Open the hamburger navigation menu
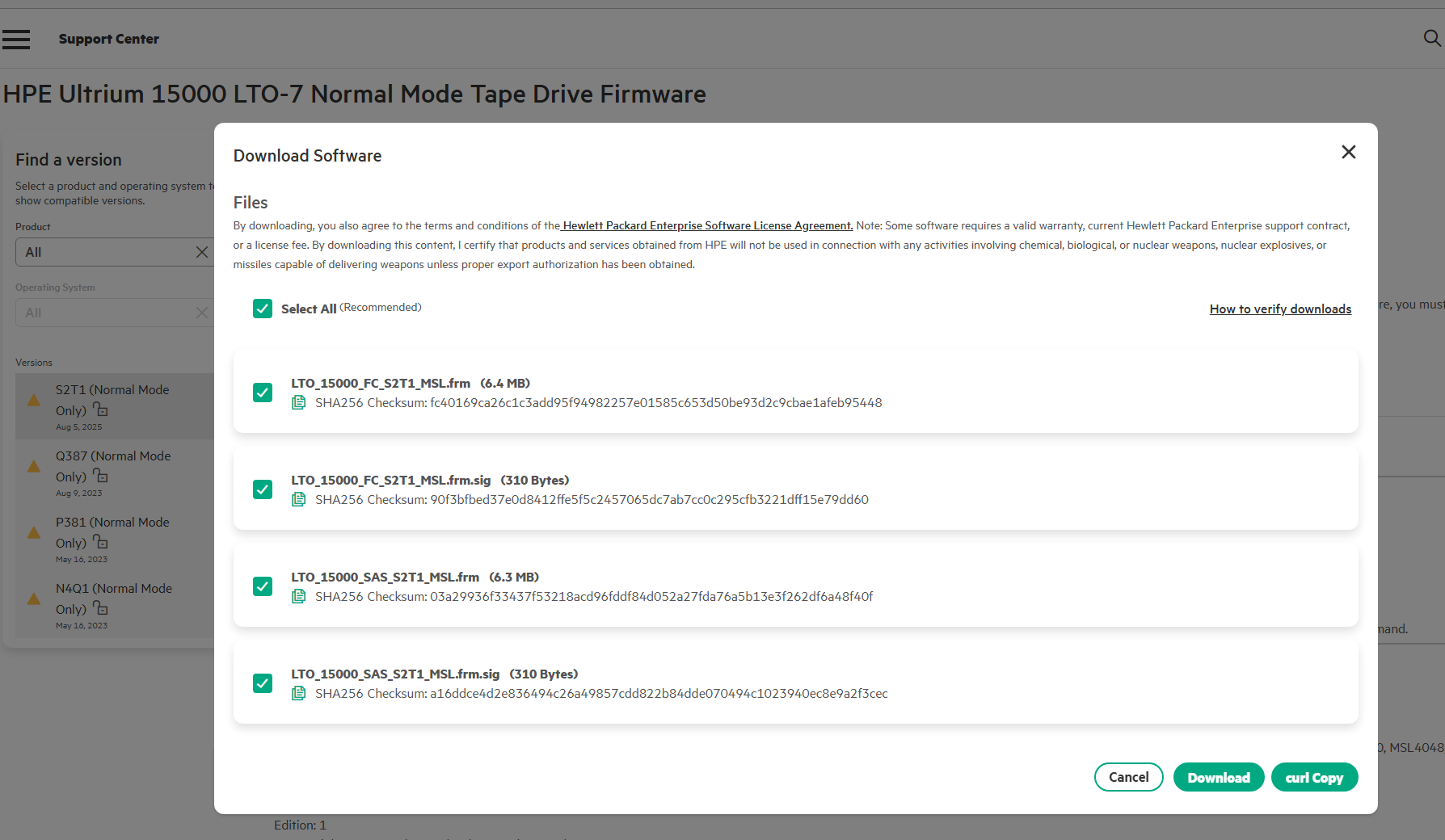 click(16, 39)
